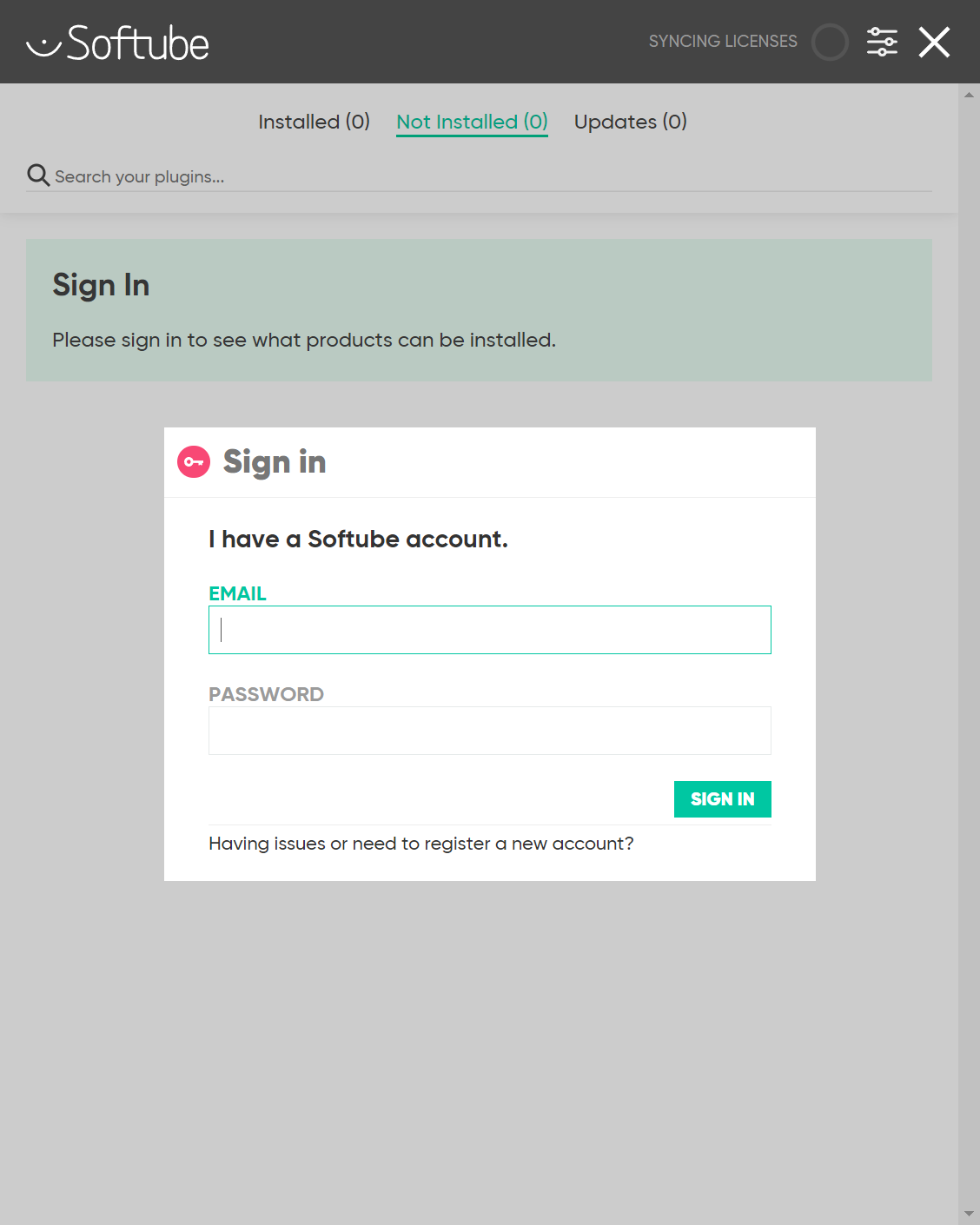The width and height of the screenshot is (980, 1225).
Task: Click the "I have a Softube account" heading
Action: click(358, 540)
